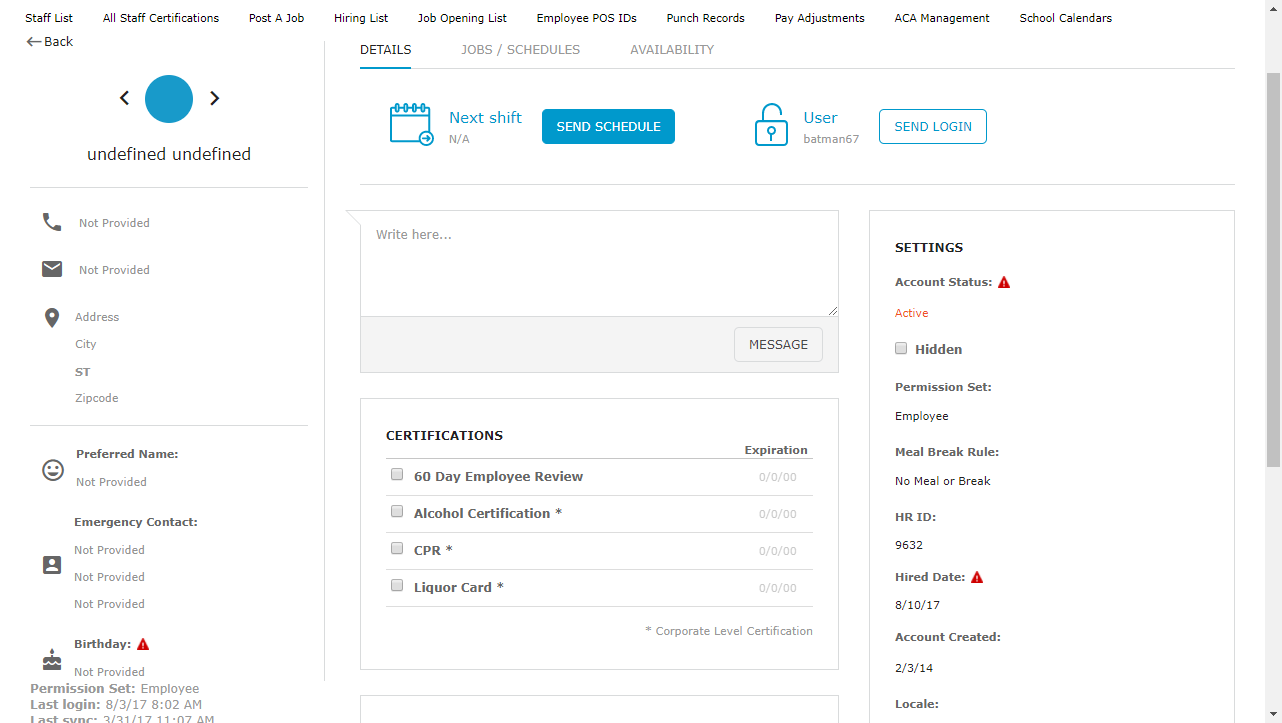This screenshot has height=723, width=1282.
Task: Open Post A Job menu item
Action: coord(276,18)
